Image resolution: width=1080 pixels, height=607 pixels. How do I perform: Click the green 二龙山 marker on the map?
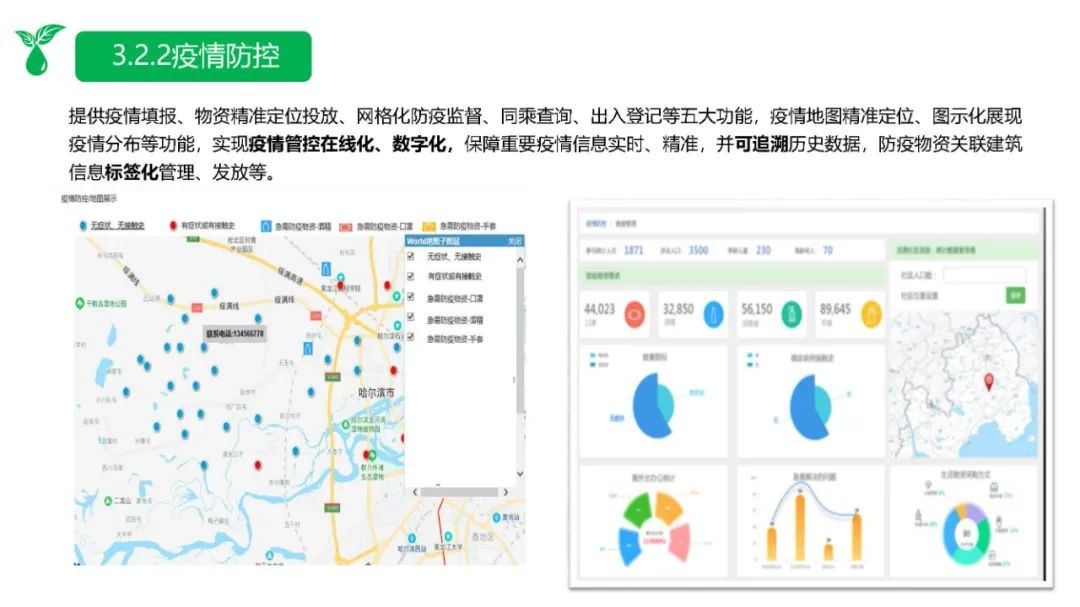click(107, 501)
